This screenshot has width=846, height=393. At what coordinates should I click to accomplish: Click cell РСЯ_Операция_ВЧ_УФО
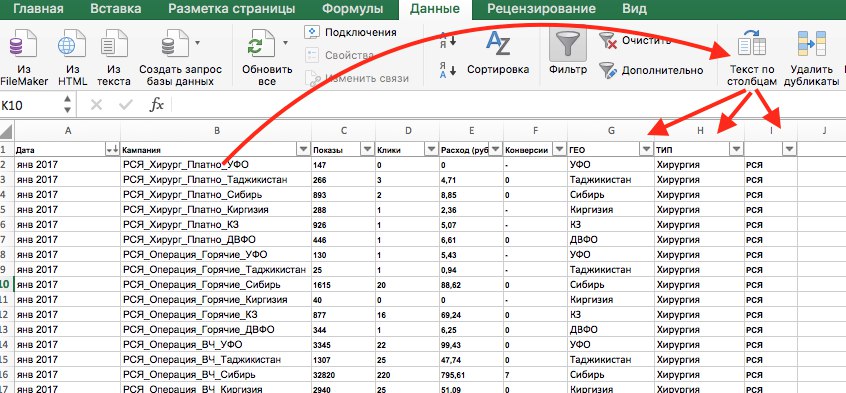(x=216, y=344)
